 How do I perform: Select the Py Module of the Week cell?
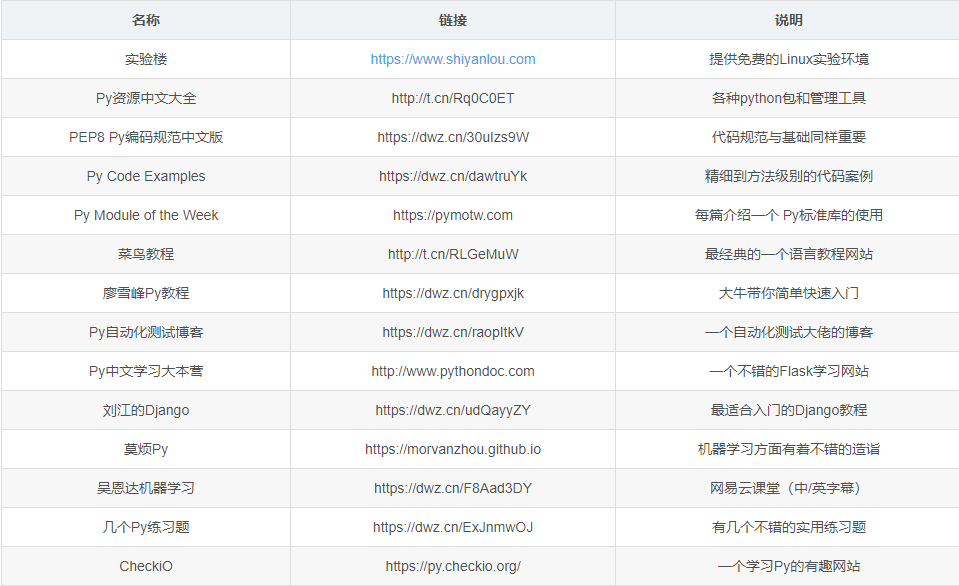point(146,215)
